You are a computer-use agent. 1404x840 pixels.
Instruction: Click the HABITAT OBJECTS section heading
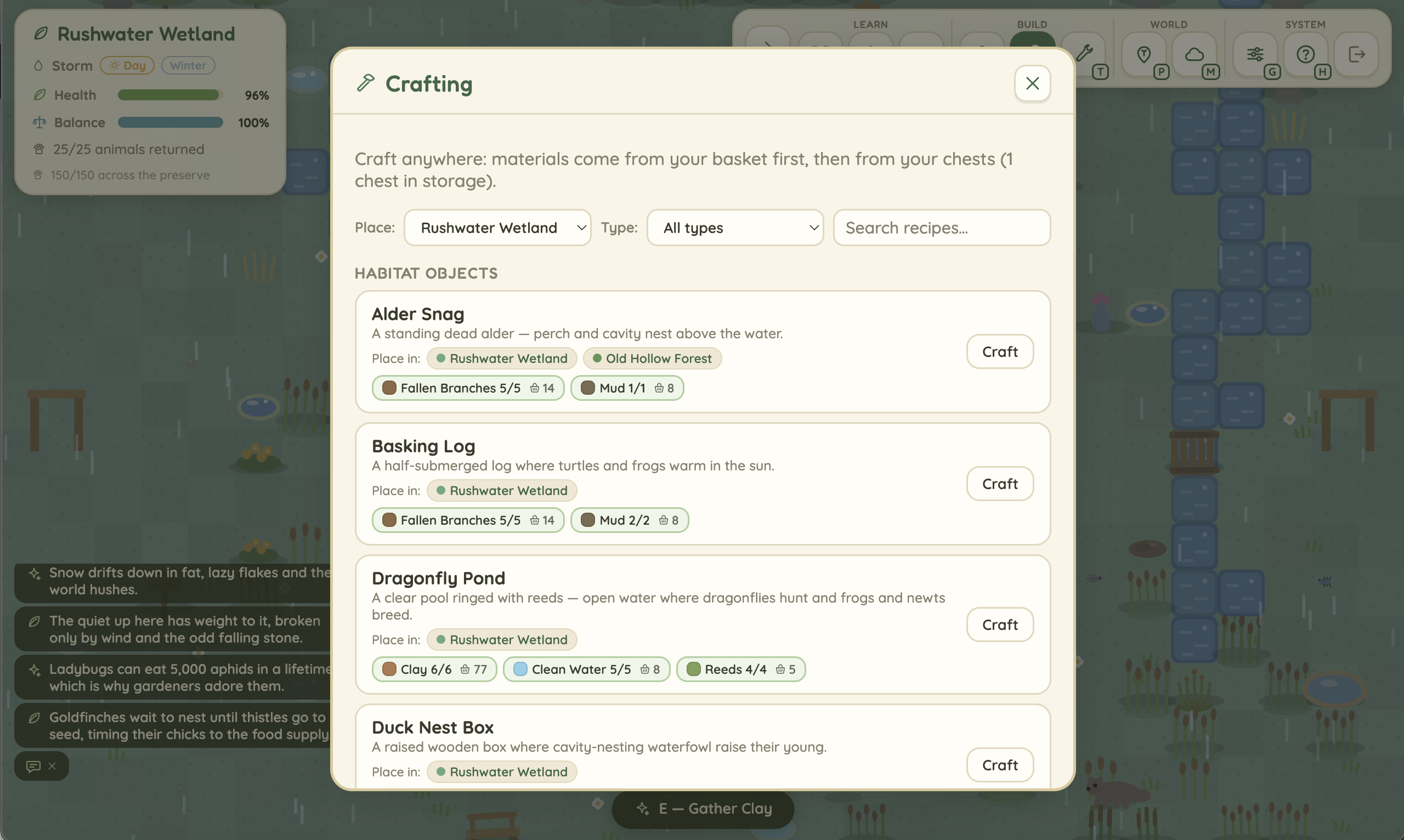[x=426, y=273]
